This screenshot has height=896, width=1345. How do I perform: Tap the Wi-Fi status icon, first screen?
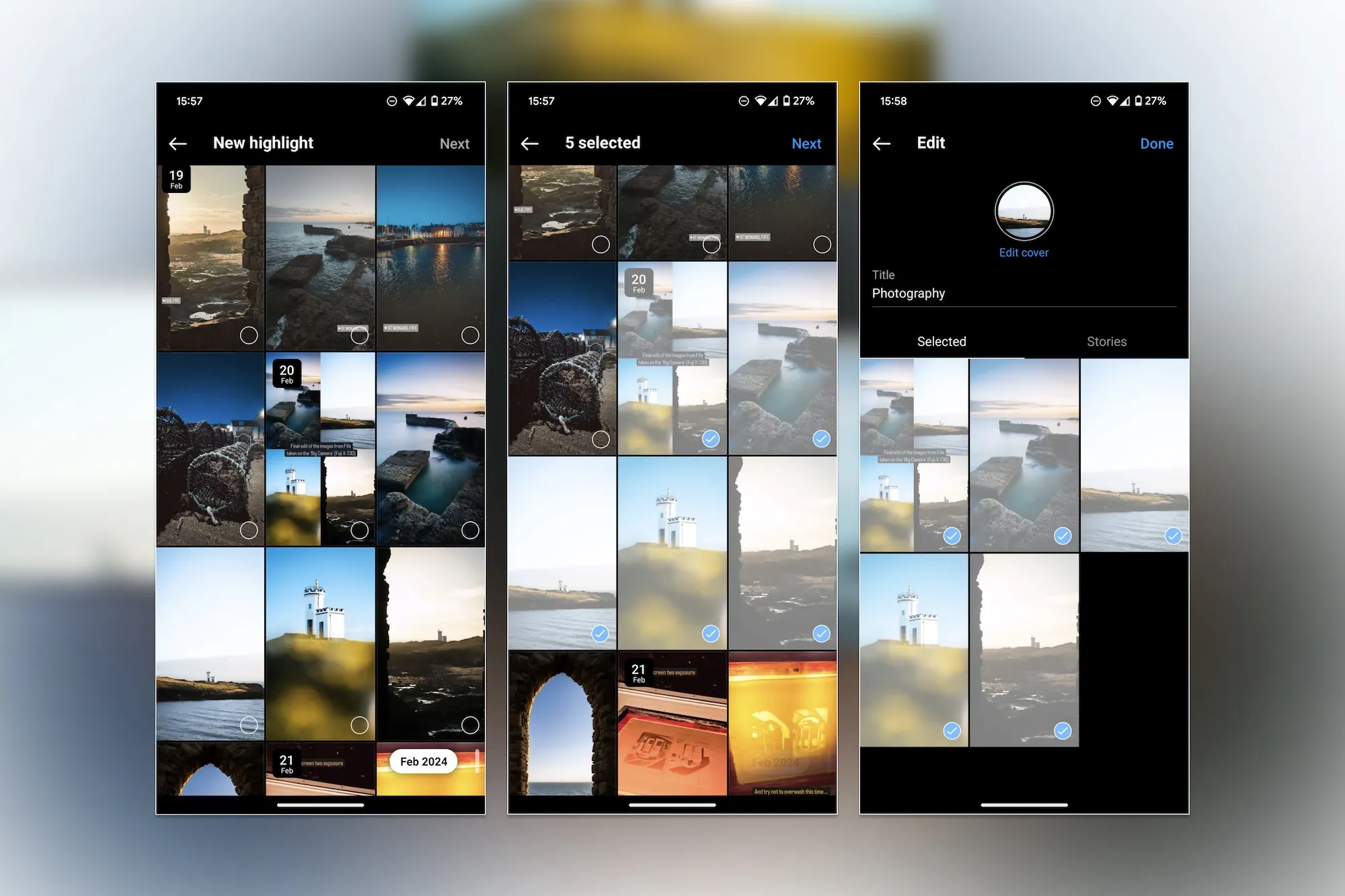pos(408,101)
